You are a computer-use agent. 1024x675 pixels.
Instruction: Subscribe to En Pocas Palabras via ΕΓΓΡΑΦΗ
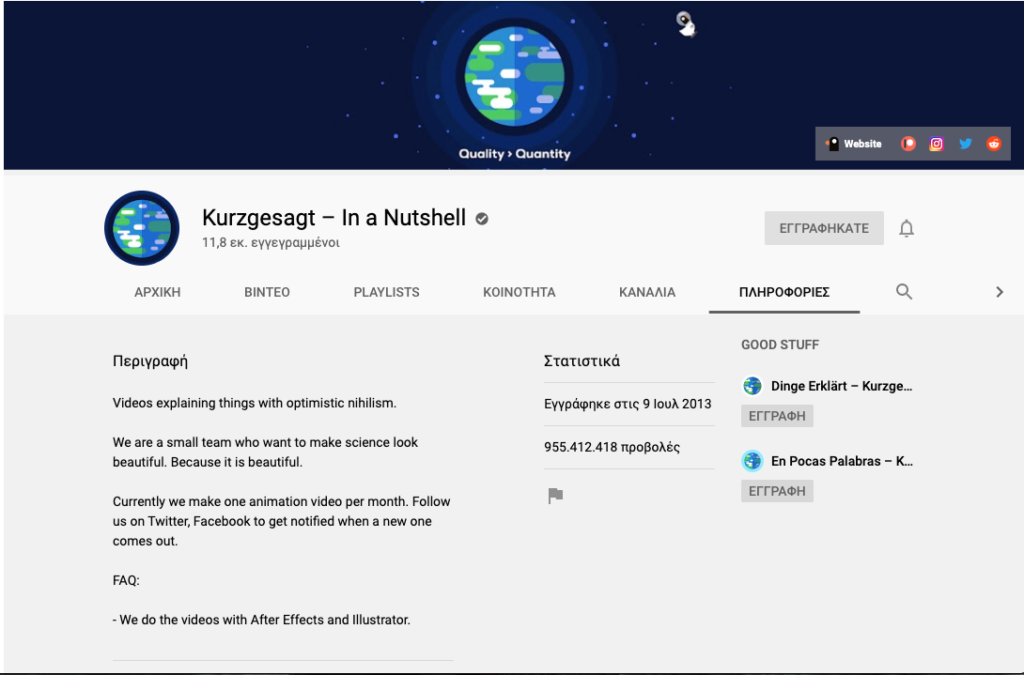click(x=777, y=491)
